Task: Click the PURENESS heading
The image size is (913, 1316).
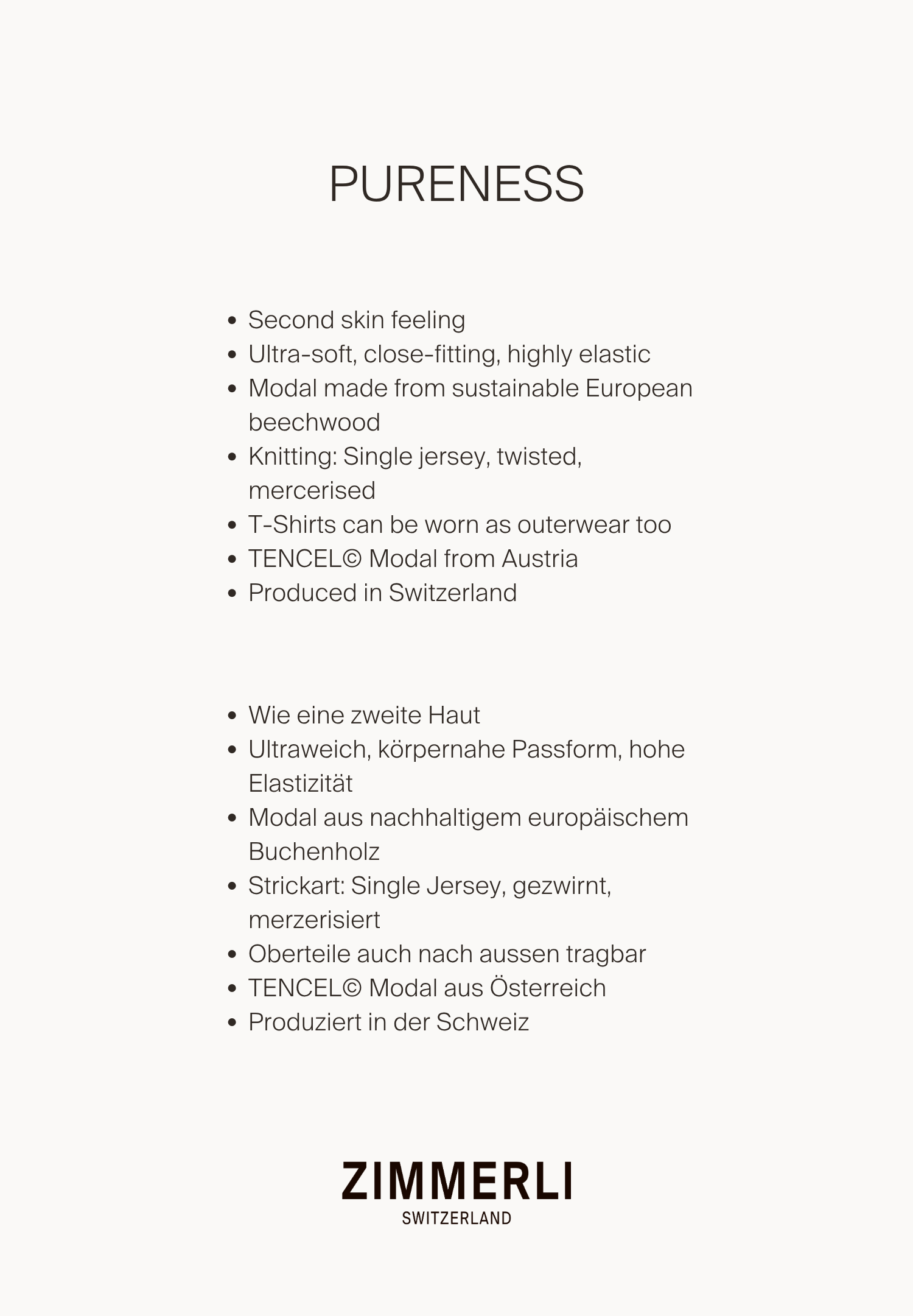Action: (x=456, y=184)
